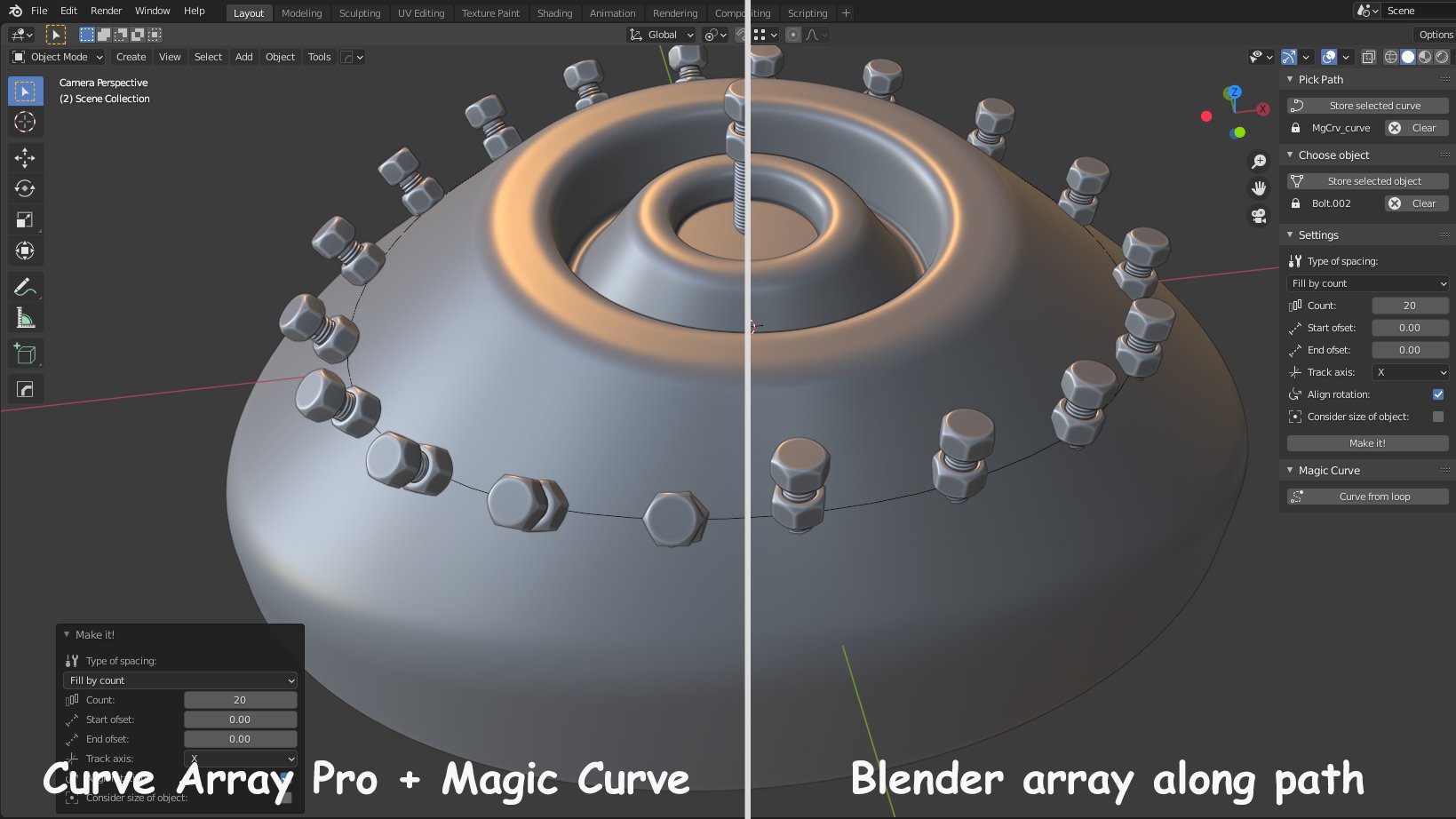Click the Count value field showing 20
Viewport: 1456px width, 819px height.
pos(1410,305)
